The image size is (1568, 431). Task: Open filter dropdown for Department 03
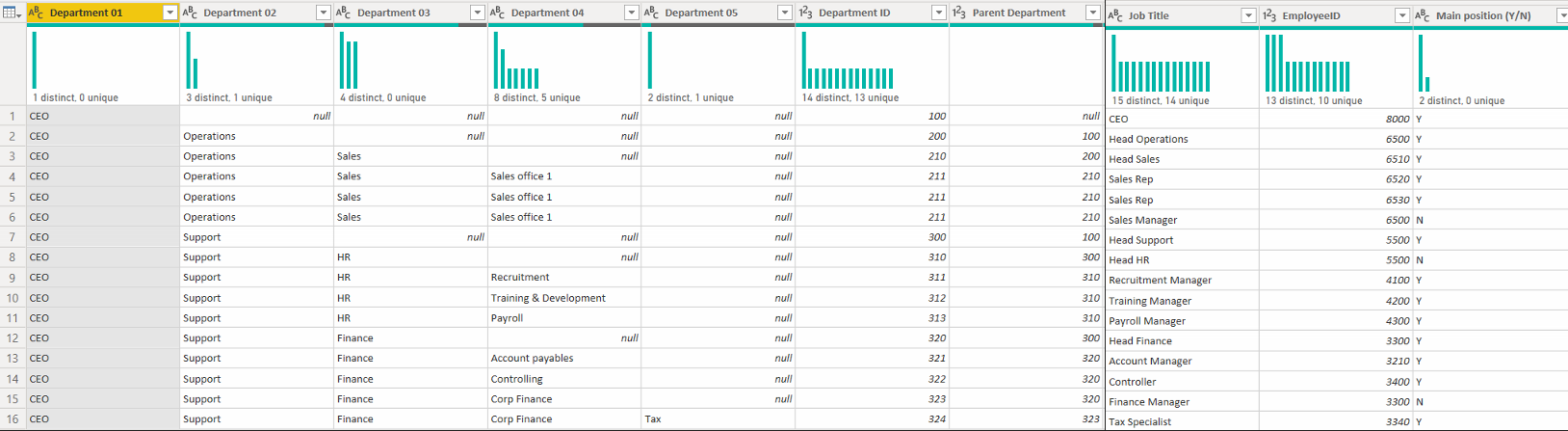[x=477, y=13]
